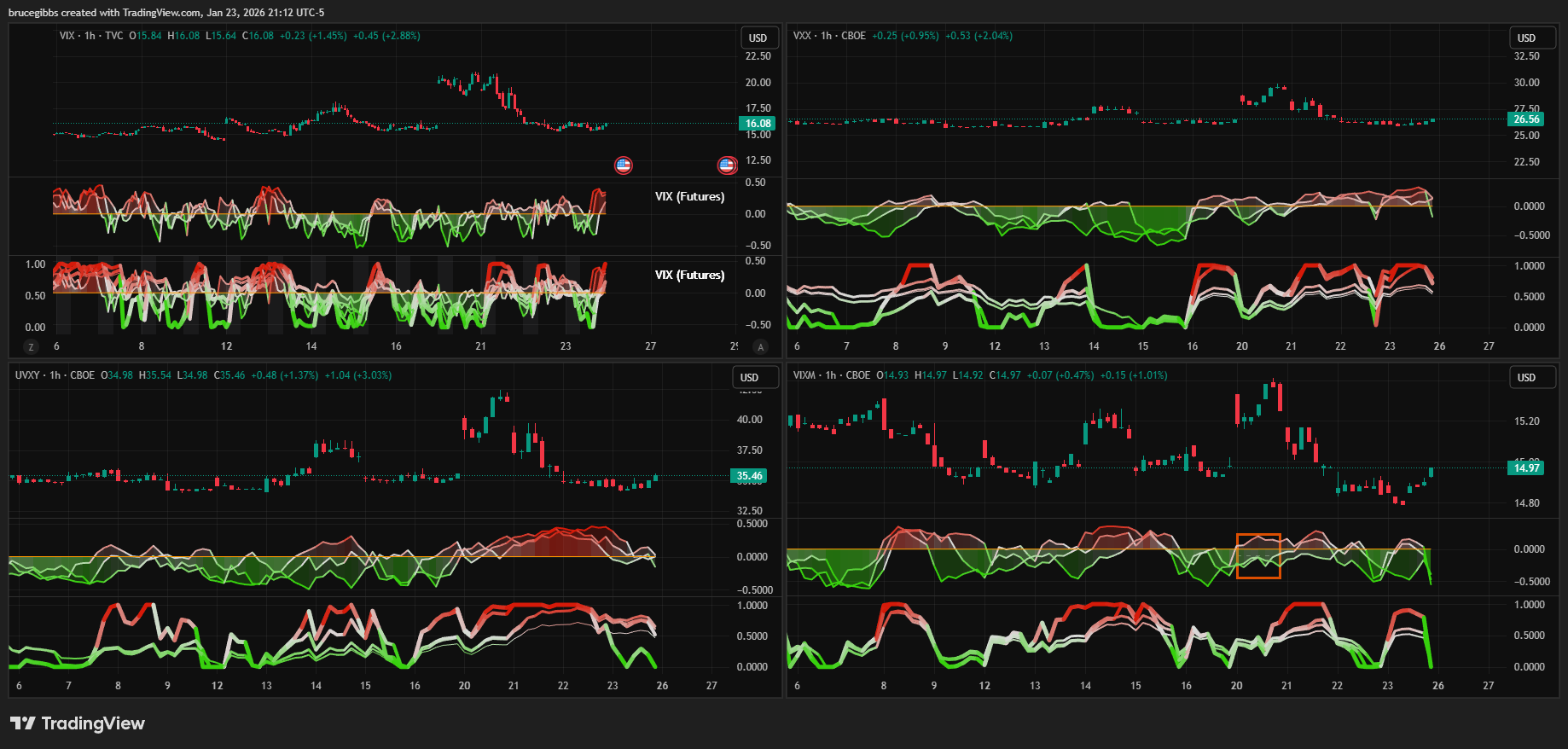This screenshot has width=1568, height=749.
Task: Click the 16.08 current price label on VIX
Action: tap(758, 124)
